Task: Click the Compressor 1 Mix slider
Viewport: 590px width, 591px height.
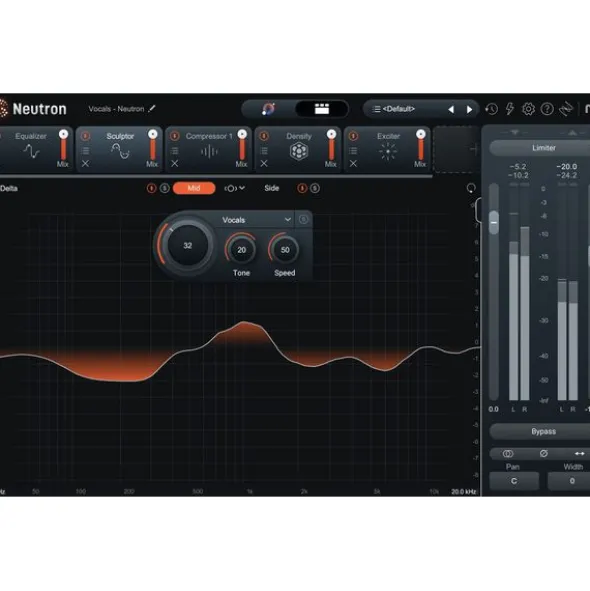Action: click(242, 145)
